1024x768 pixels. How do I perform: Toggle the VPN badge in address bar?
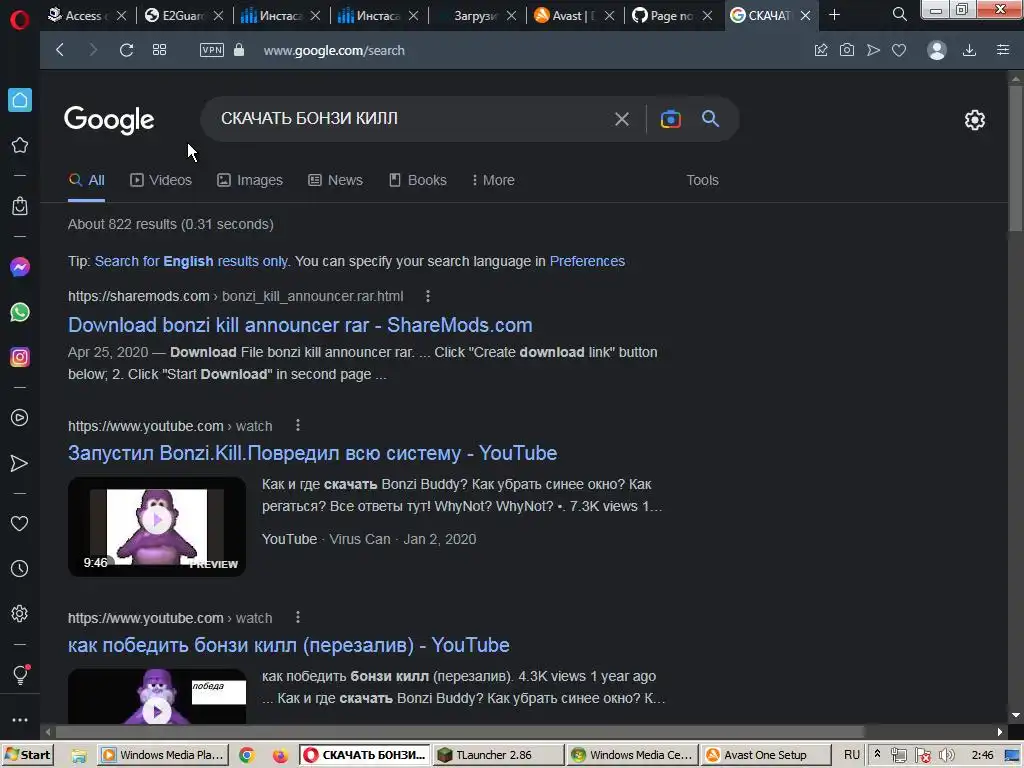click(x=212, y=50)
